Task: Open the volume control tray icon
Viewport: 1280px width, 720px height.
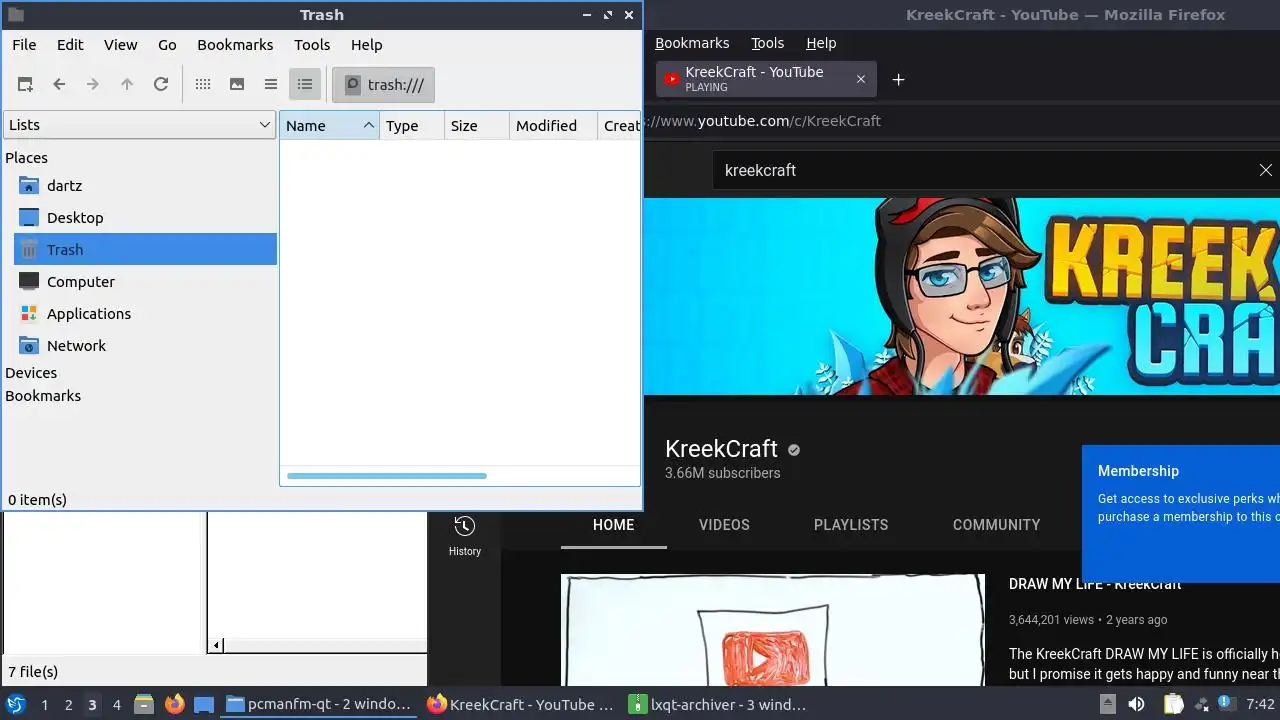Action: [1136, 704]
